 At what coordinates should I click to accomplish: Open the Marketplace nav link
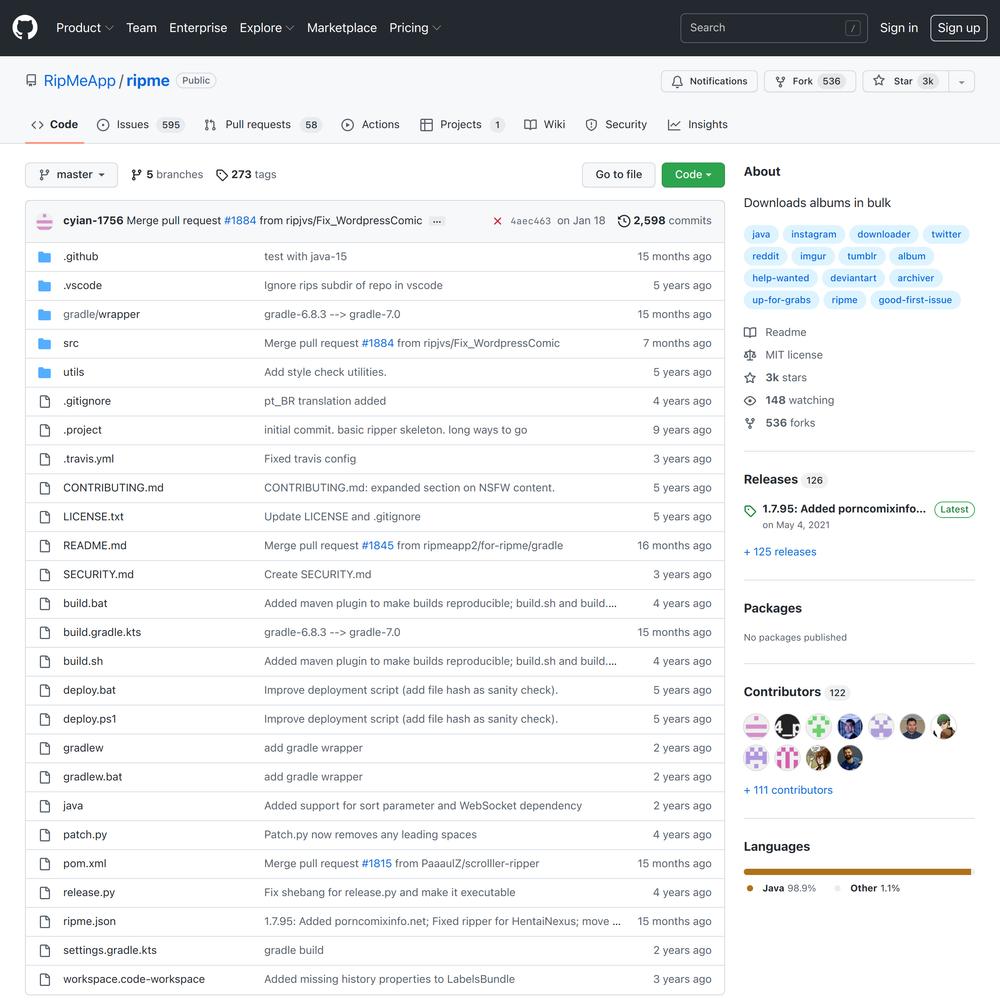pos(342,27)
